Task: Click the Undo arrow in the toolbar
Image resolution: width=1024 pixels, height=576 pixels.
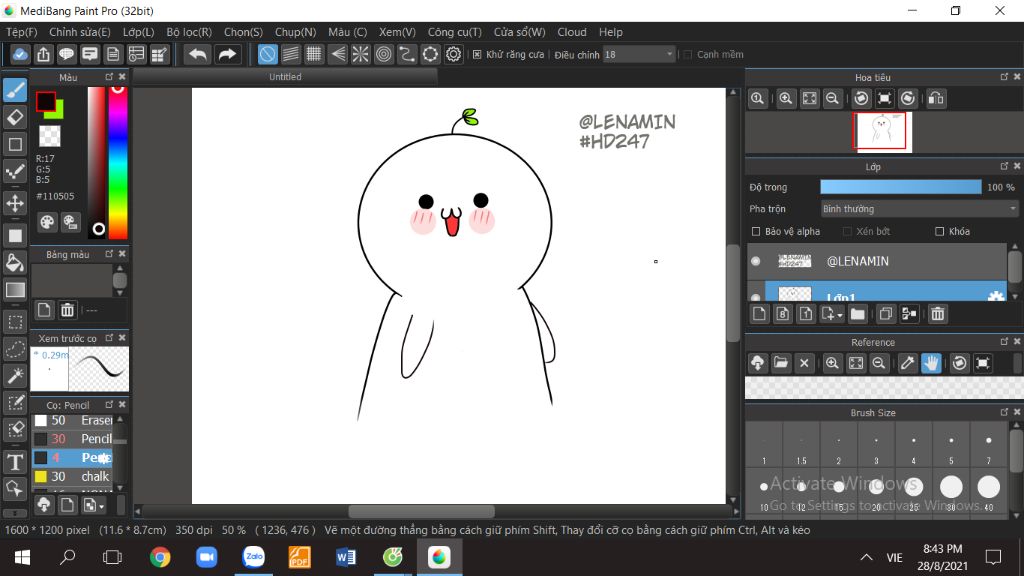Action: pyautogui.click(x=197, y=54)
